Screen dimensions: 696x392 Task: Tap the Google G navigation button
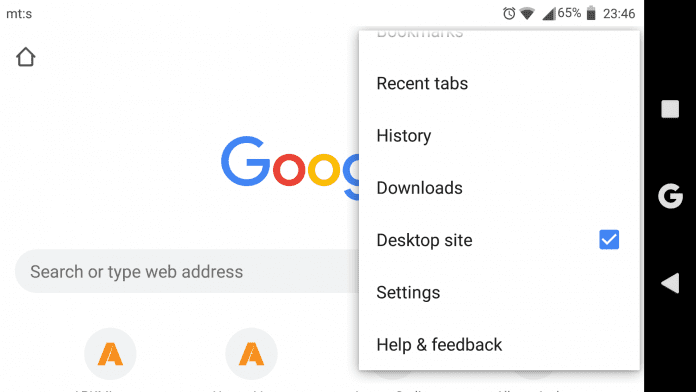tap(670, 196)
